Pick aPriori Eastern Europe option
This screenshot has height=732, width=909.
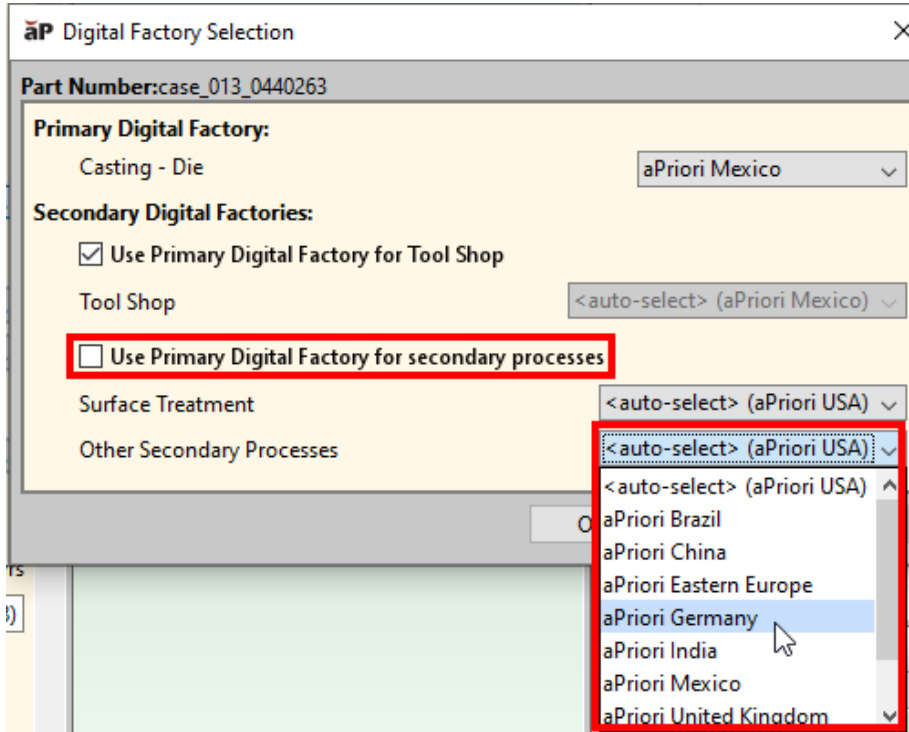coord(707,586)
